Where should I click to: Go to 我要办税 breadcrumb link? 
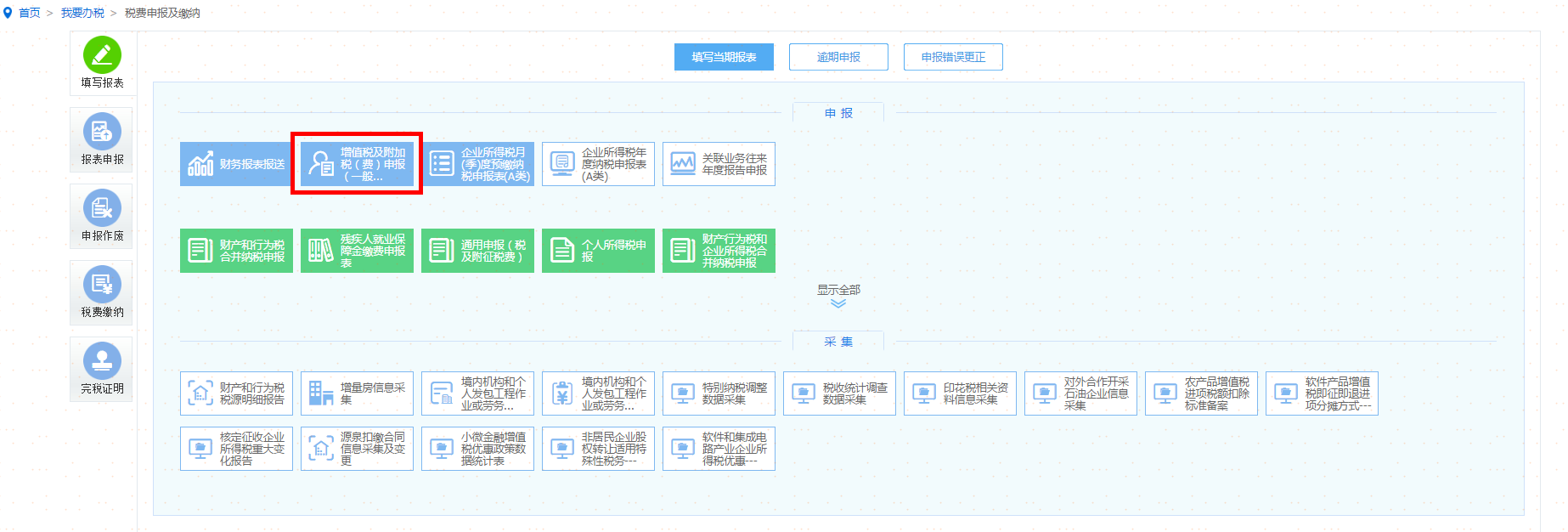[x=82, y=13]
